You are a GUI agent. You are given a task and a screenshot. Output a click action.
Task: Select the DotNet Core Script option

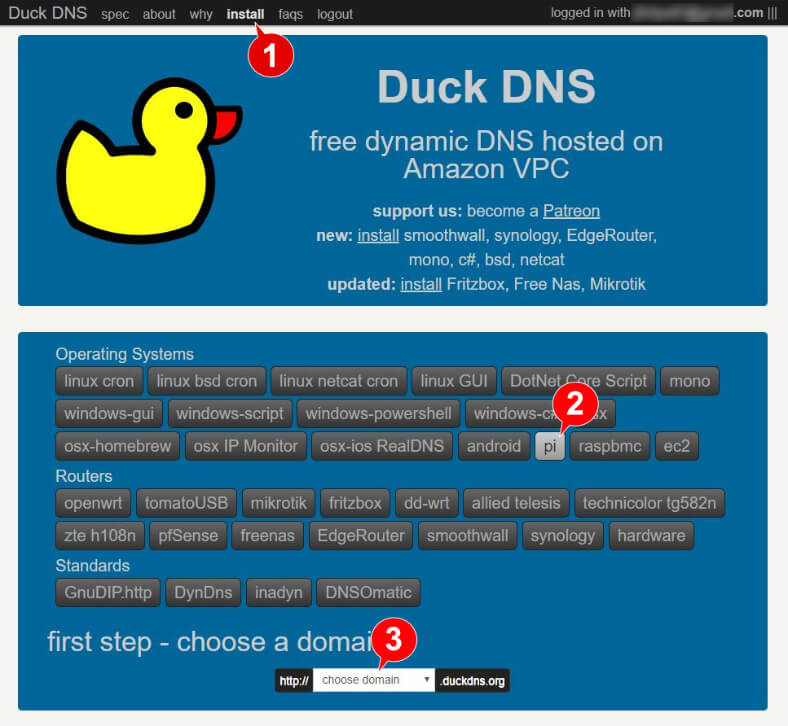pyautogui.click(x=578, y=381)
